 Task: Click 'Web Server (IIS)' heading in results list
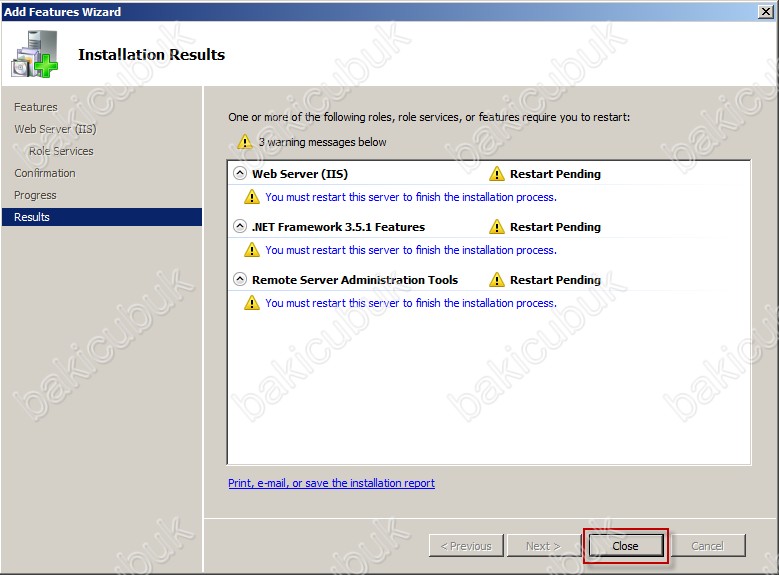pyautogui.click(x=300, y=174)
